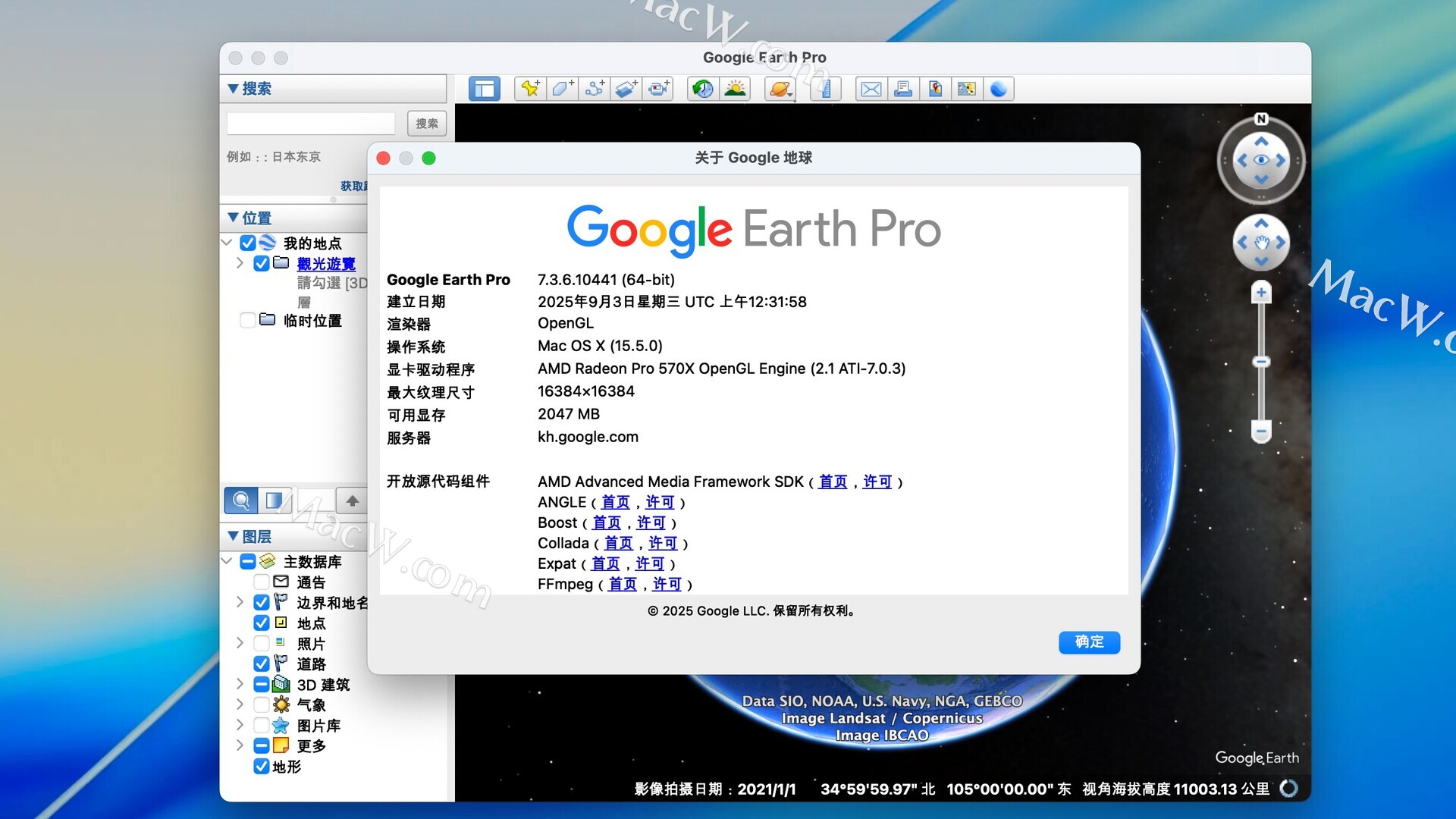Select the Add Polygon tool
Screen dimensions: 1456x819
coord(562,89)
